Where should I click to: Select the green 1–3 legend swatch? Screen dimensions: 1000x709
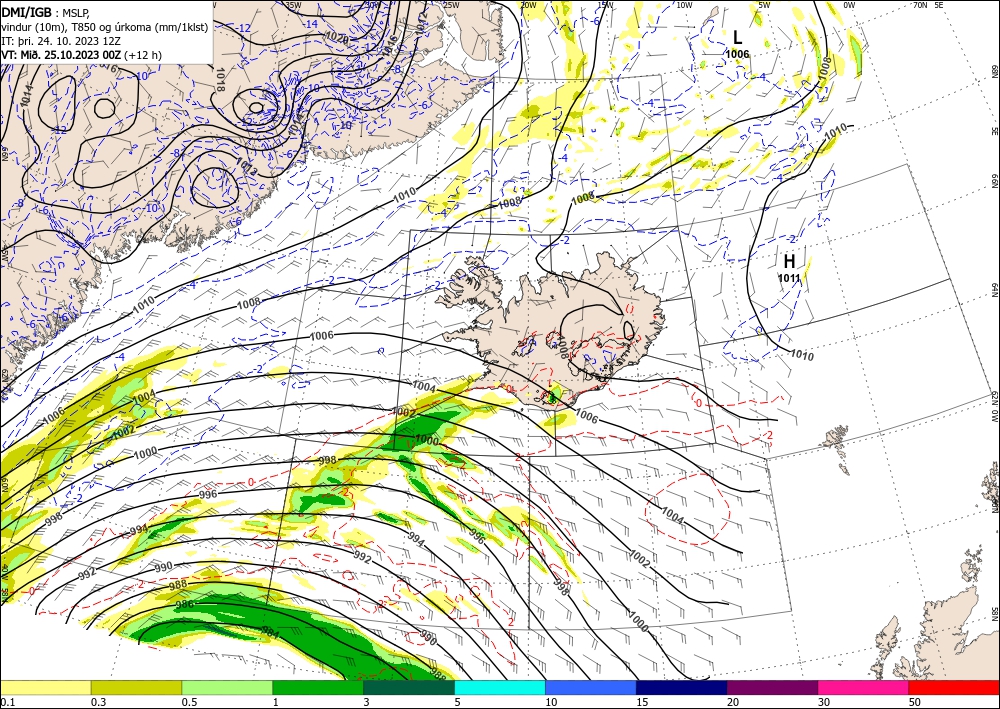[x=318, y=687]
